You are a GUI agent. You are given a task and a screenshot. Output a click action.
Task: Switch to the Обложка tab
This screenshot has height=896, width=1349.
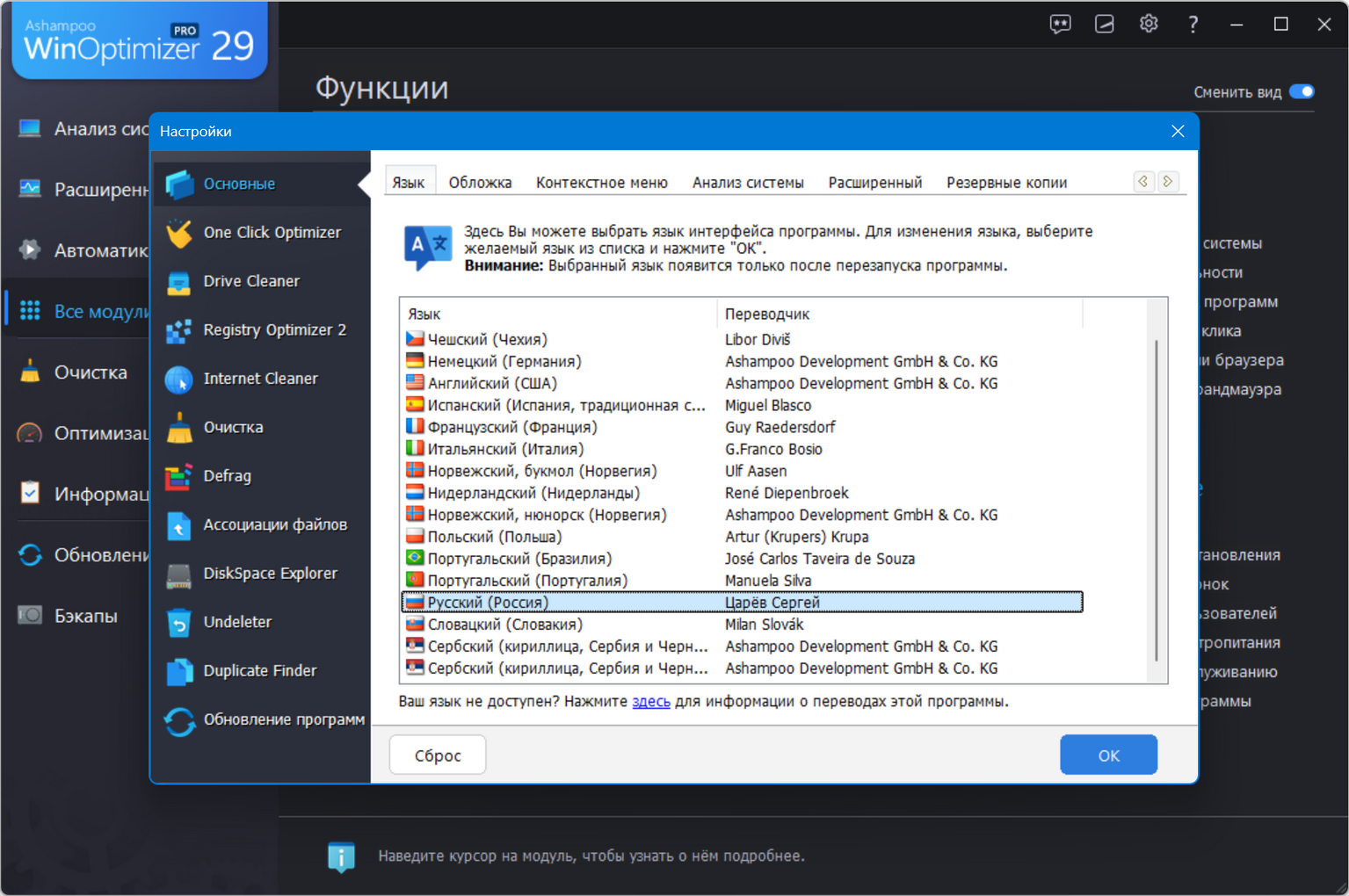pos(480,183)
